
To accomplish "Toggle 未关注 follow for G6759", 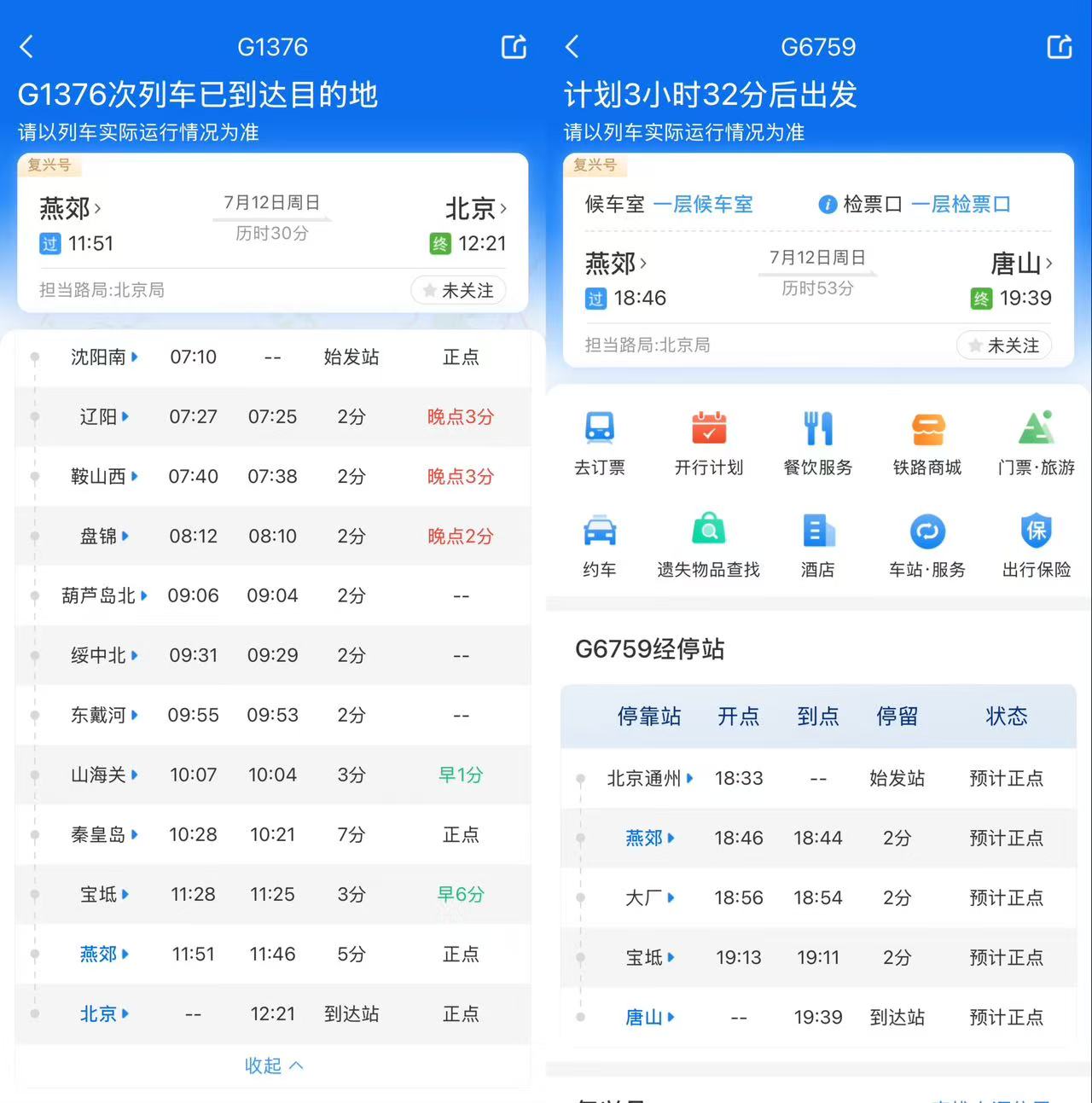I will 1004,345.
